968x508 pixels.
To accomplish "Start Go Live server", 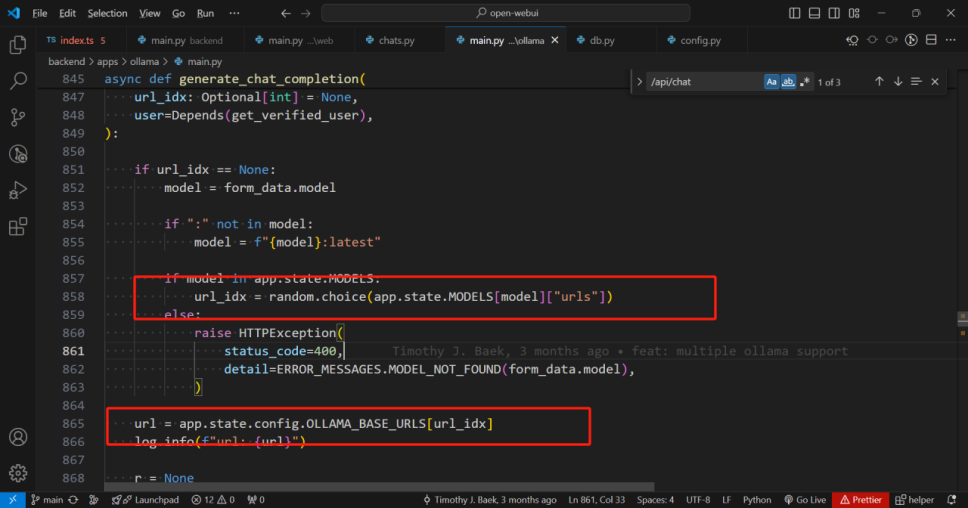I will click(805, 500).
